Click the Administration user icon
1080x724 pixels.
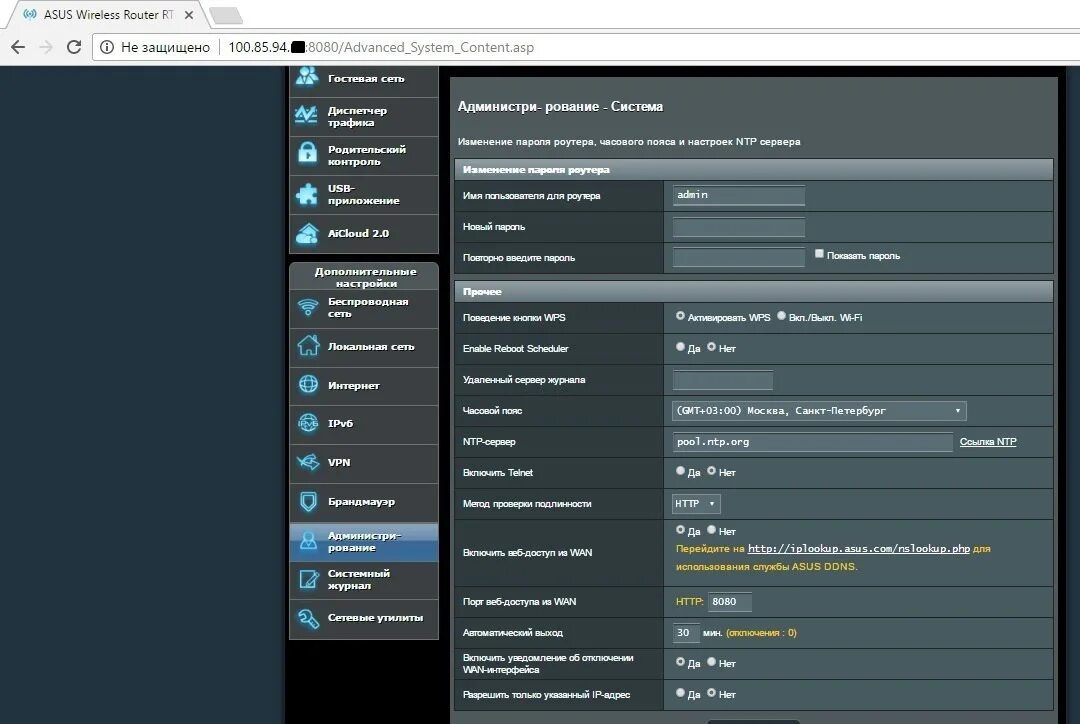(308, 541)
